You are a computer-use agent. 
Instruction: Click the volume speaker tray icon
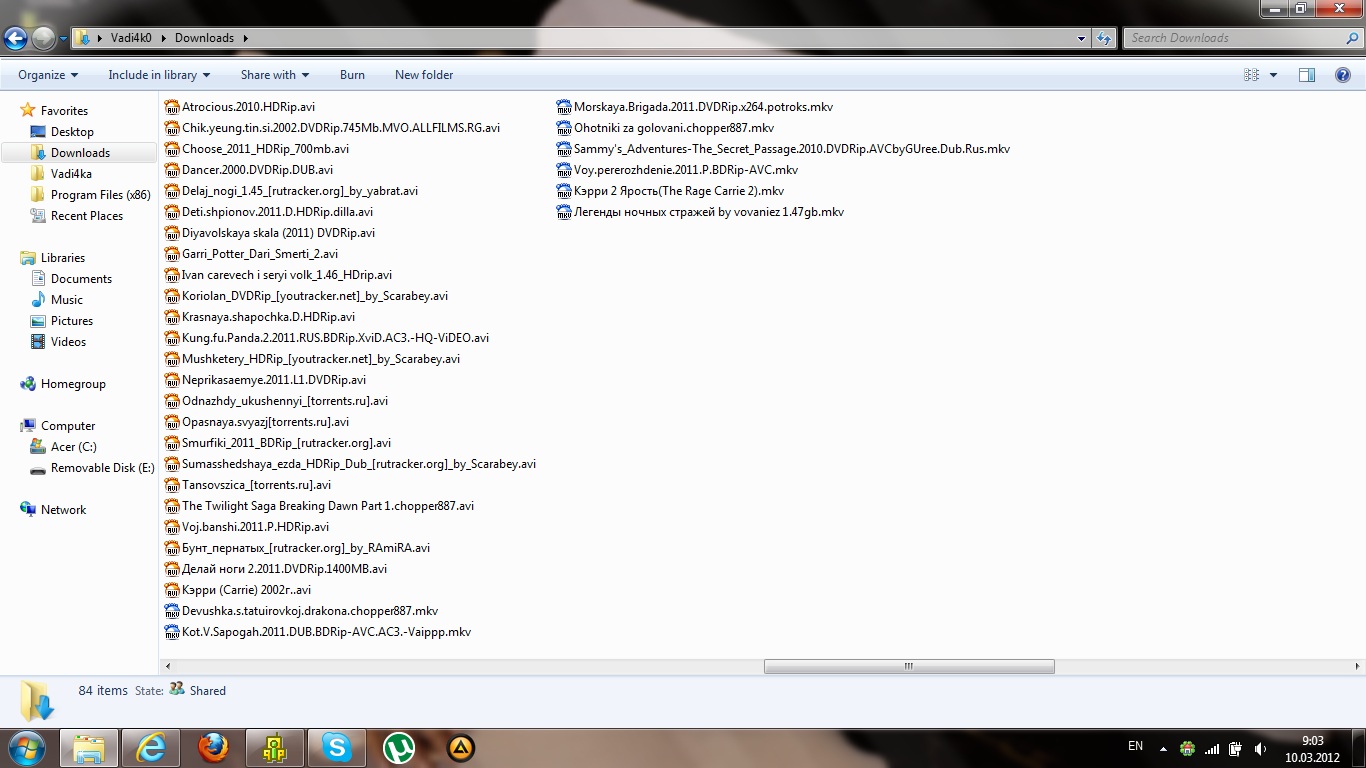[1259, 748]
